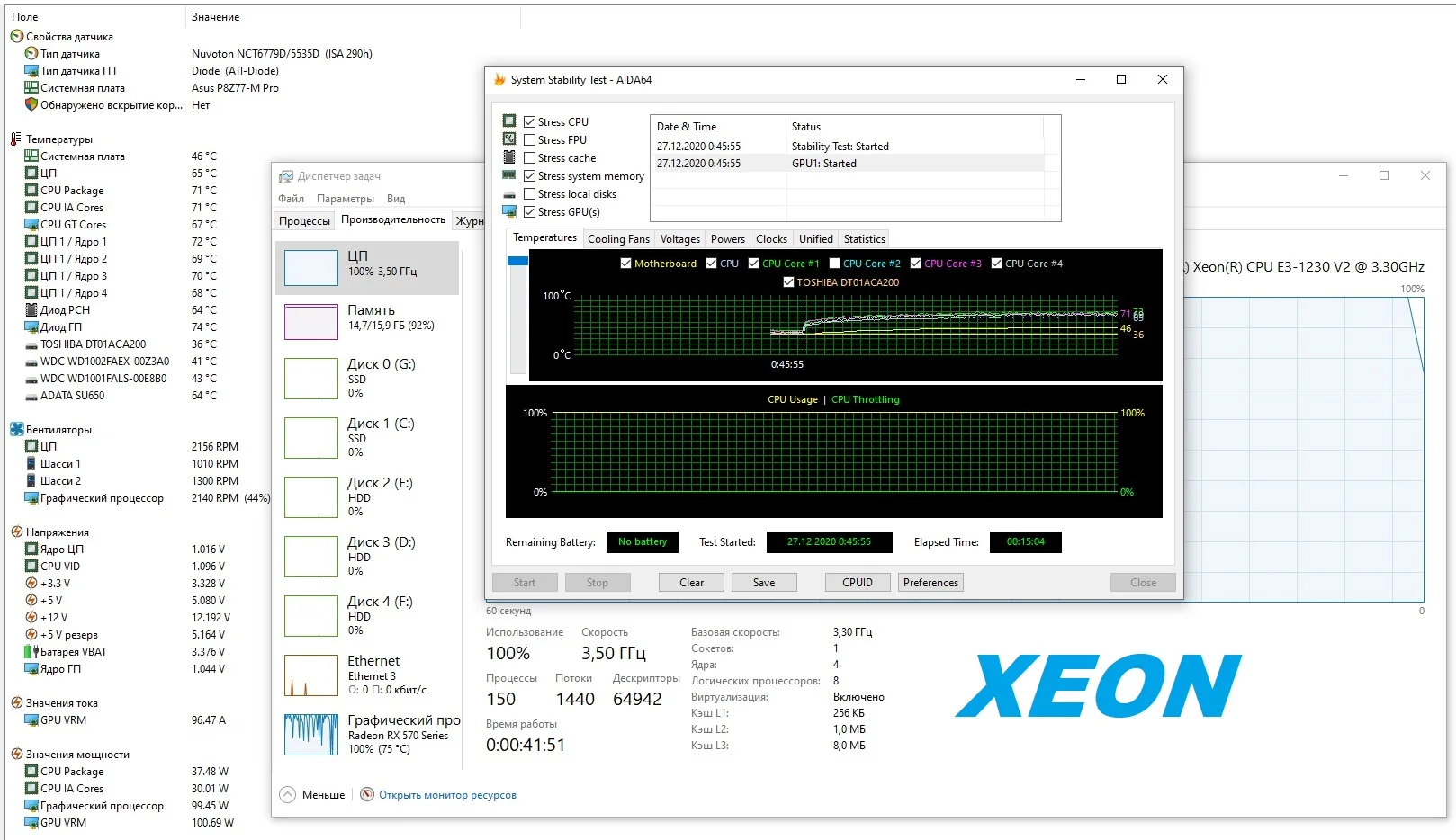The height and width of the screenshot is (840, 1456).
Task: Enable the Stress FPU checkbox
Action: click(530, 140)
